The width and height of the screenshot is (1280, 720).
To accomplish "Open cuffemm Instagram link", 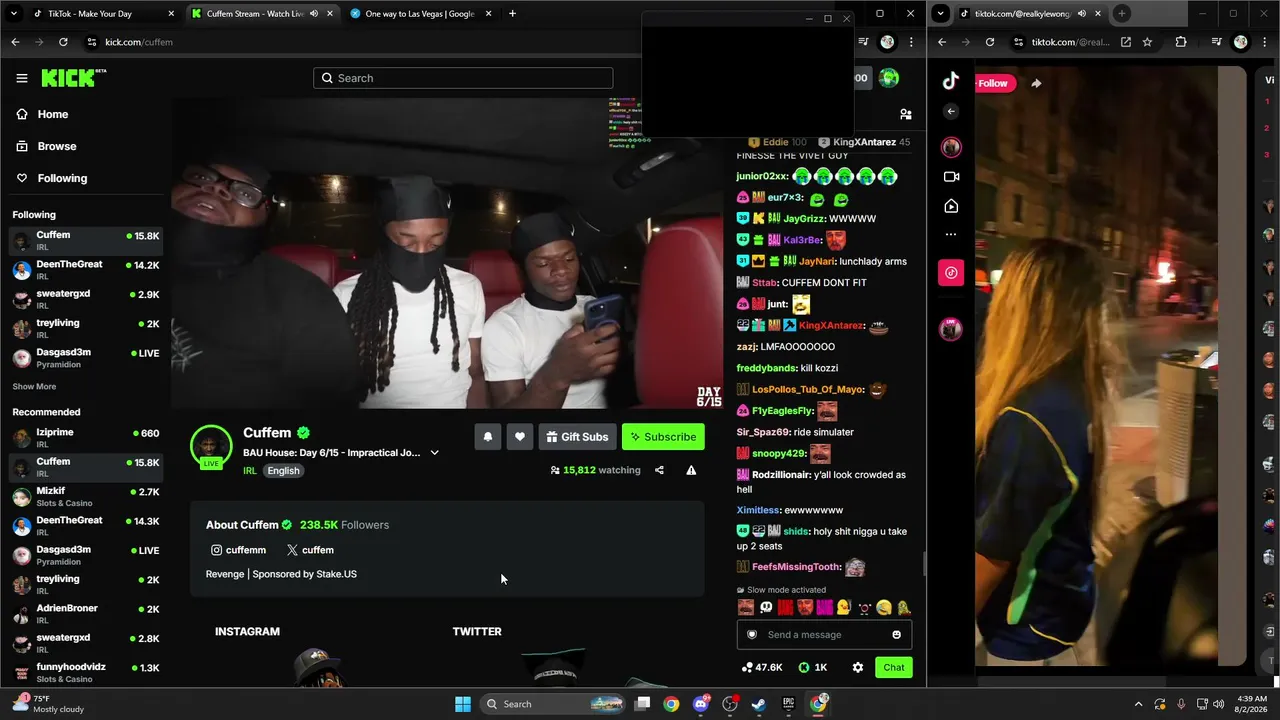I will pos(238,550).
